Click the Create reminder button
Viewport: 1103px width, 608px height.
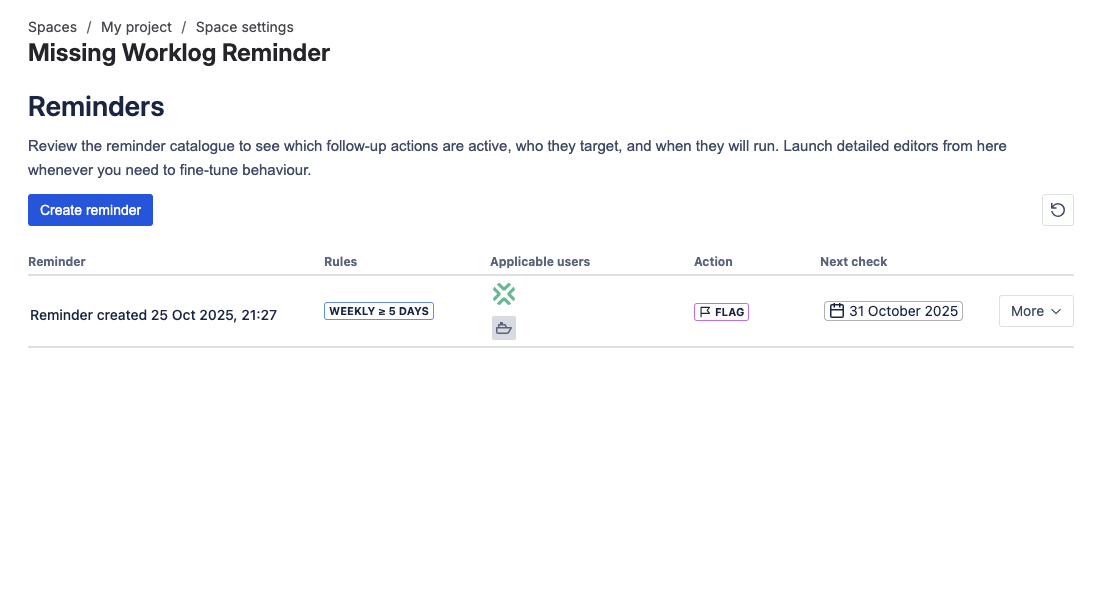(90, 210)
